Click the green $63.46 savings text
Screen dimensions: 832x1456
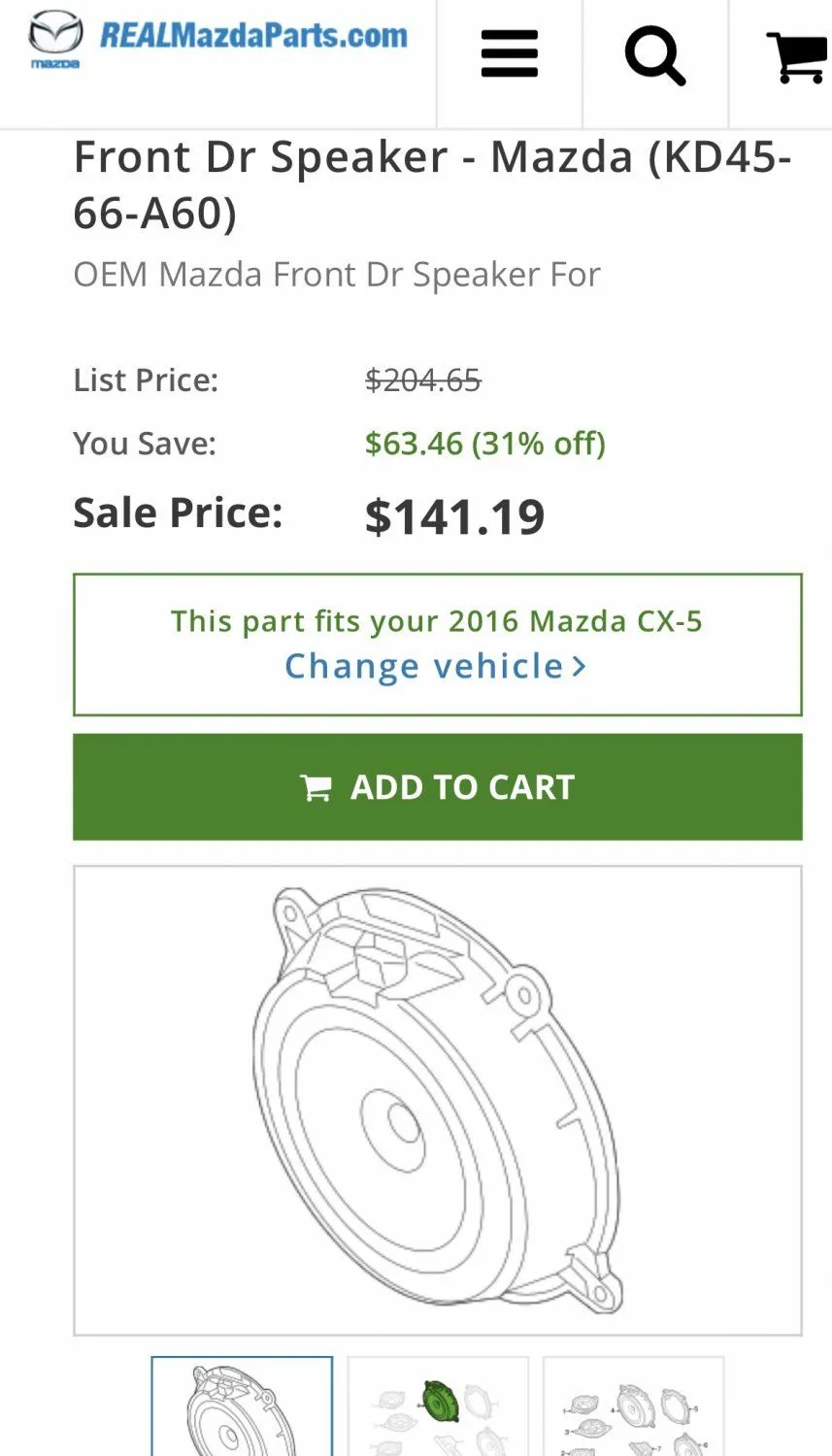(x=484, y=444)
